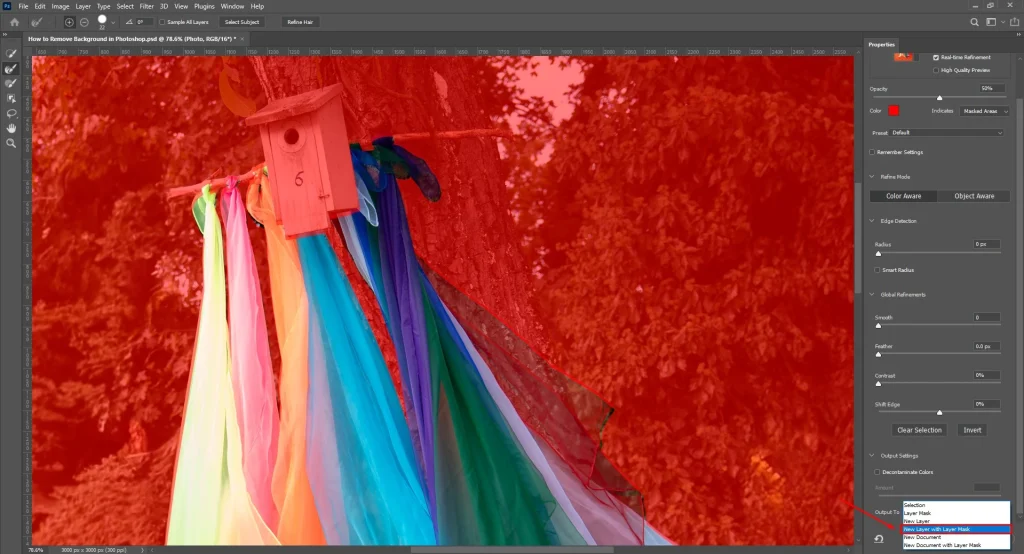Click the brush angle 0° input field
The height and width of the screenshot is (554, 1024).
pos(145,22)
